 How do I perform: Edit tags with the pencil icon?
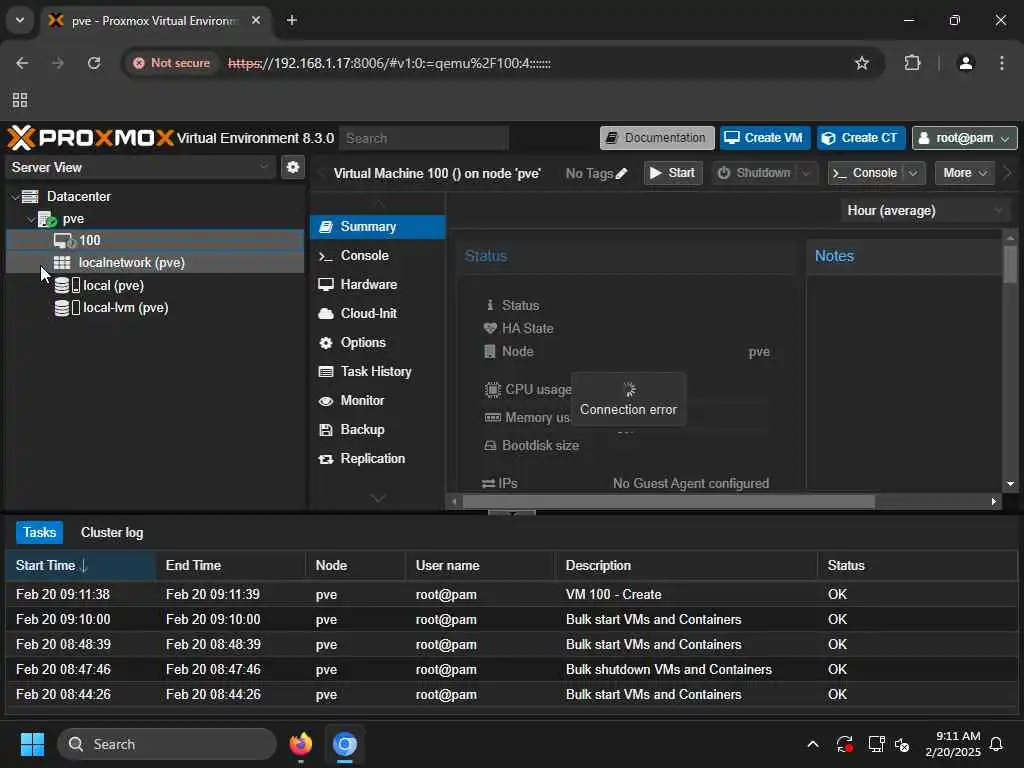622,173
